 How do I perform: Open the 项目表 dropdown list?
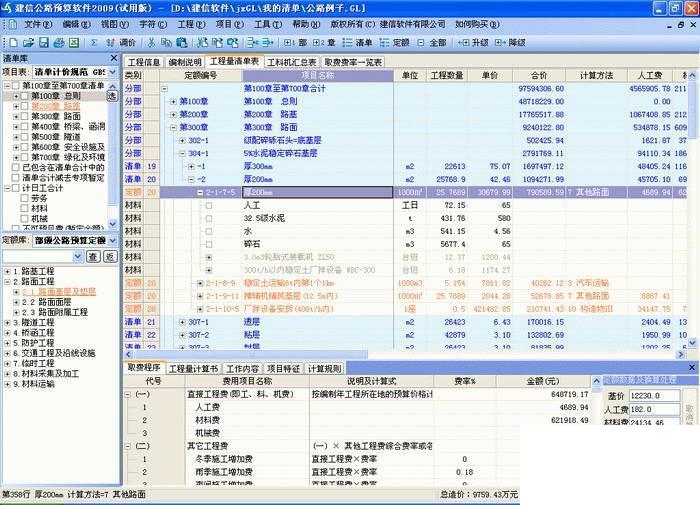pos(113,72)
